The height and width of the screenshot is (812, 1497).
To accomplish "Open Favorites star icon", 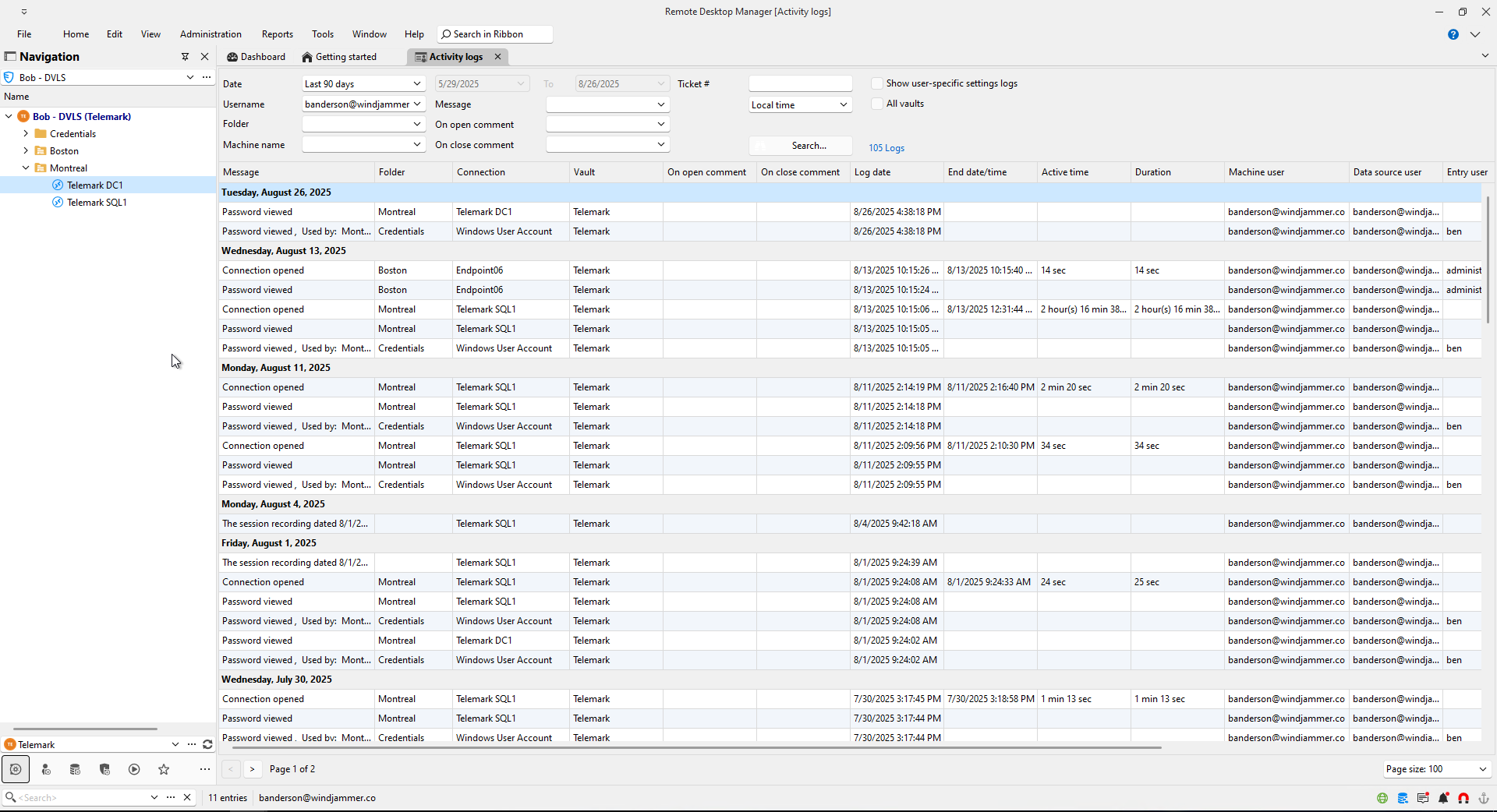I will (164, 769).
